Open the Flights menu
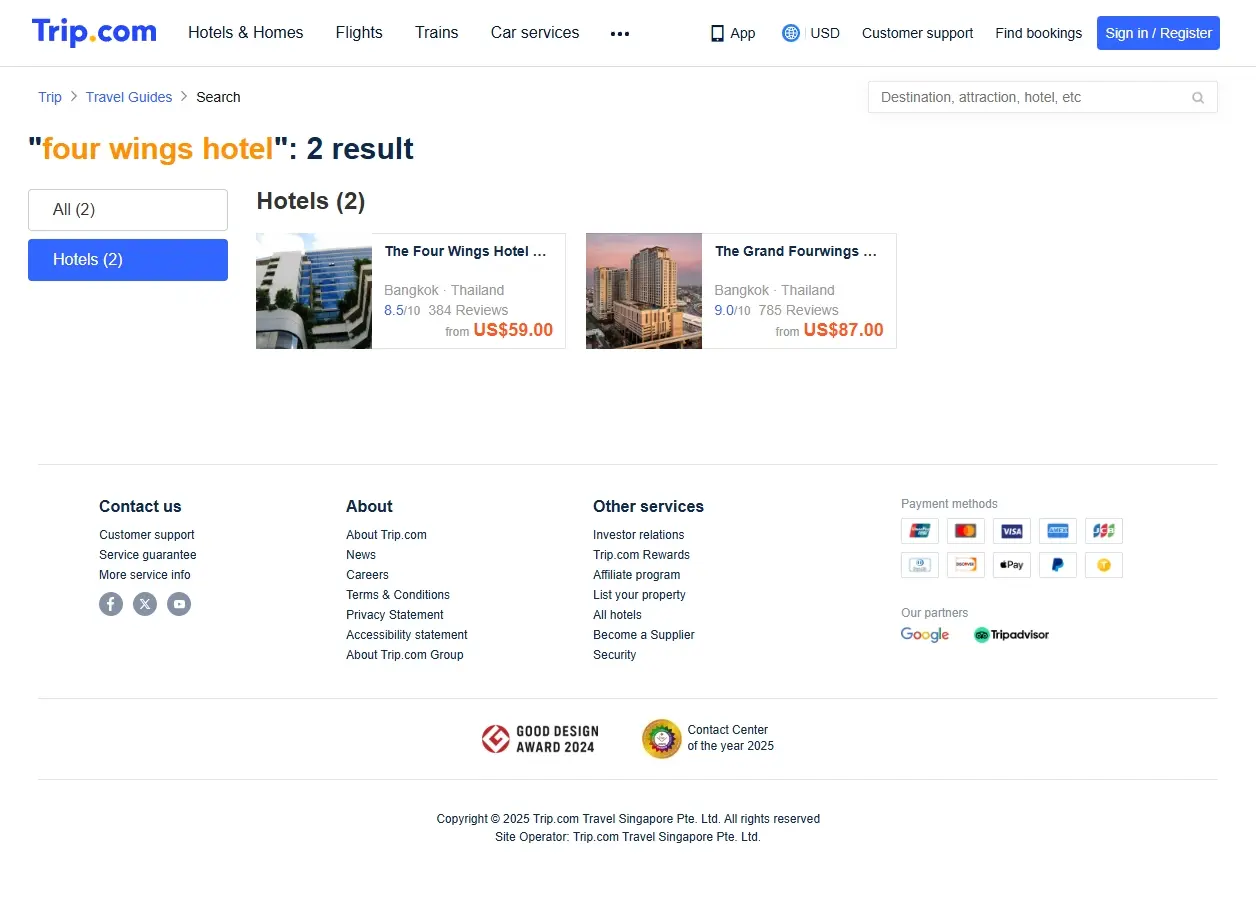 click(x=359, y=33)
